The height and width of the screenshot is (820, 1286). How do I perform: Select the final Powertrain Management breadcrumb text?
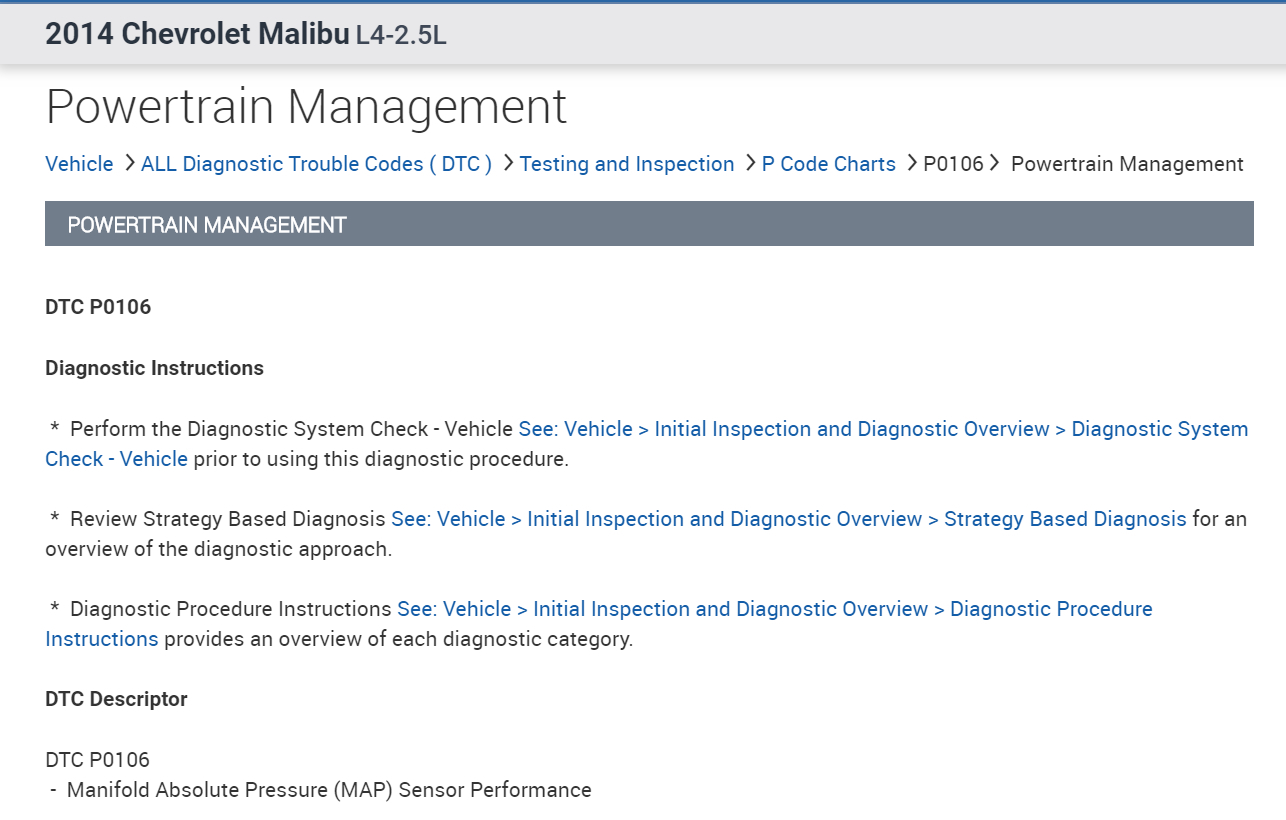(1127, 164)
